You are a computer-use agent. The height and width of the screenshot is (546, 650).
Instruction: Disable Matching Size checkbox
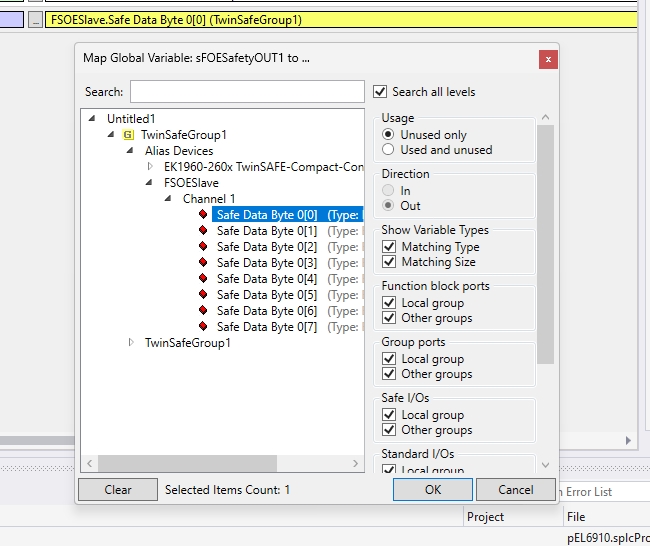[389, 262]
